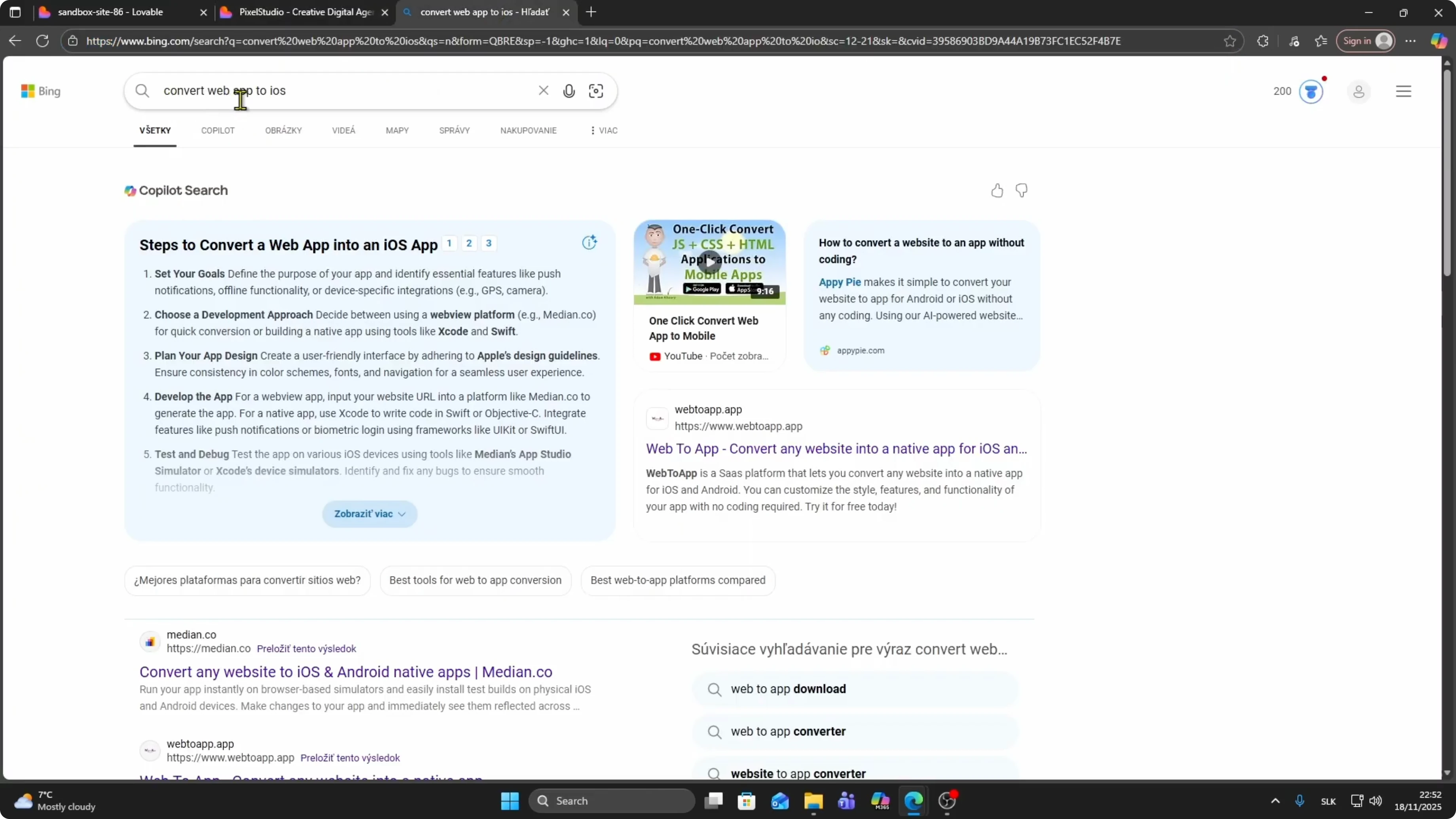The height and width of the screenshot is (819, 1456).
Task: Expand the answer with Zobraziť viac
Action: pyautogui.click(x=370, y=514)
